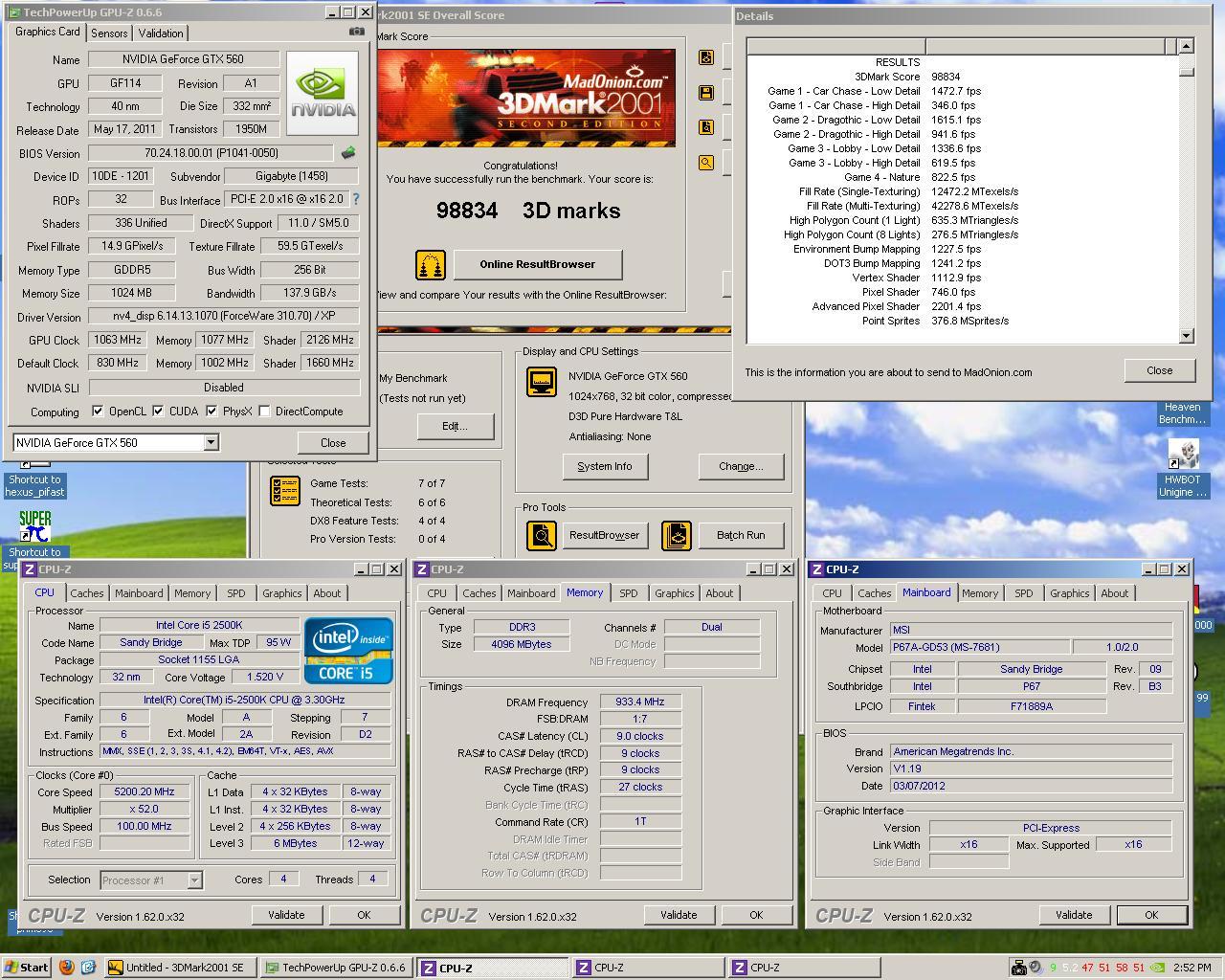The image size is (1225, 980).
Task: Click the ResultBrowser magnifier icon in Pro Tools
Action: (x=542, y=535)
